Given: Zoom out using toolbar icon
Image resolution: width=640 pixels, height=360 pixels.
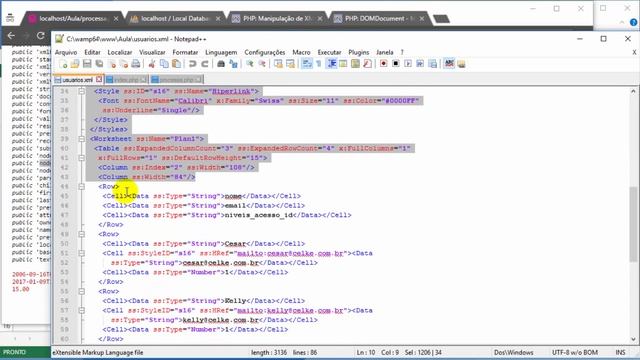Looking at the screenshot, I should [x=262, y=64].
